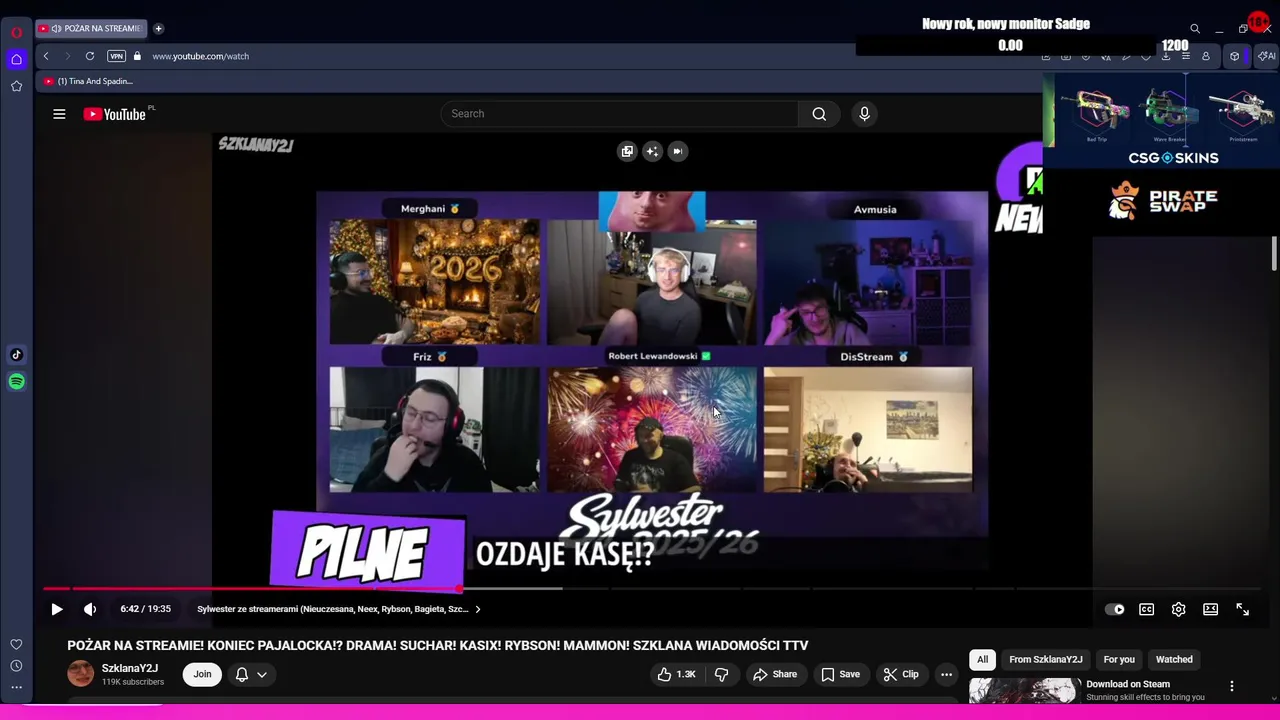
Task: Open the Tina And Spadin bookmark
Action: (88, 81)
